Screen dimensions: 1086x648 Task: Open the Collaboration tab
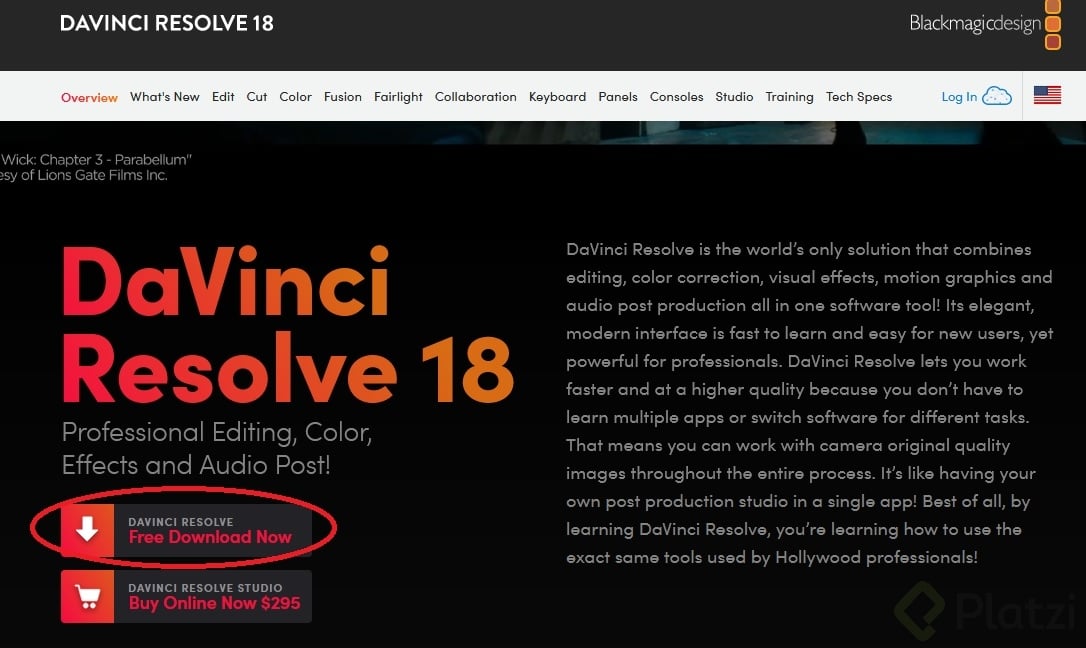tap(476, 97)
